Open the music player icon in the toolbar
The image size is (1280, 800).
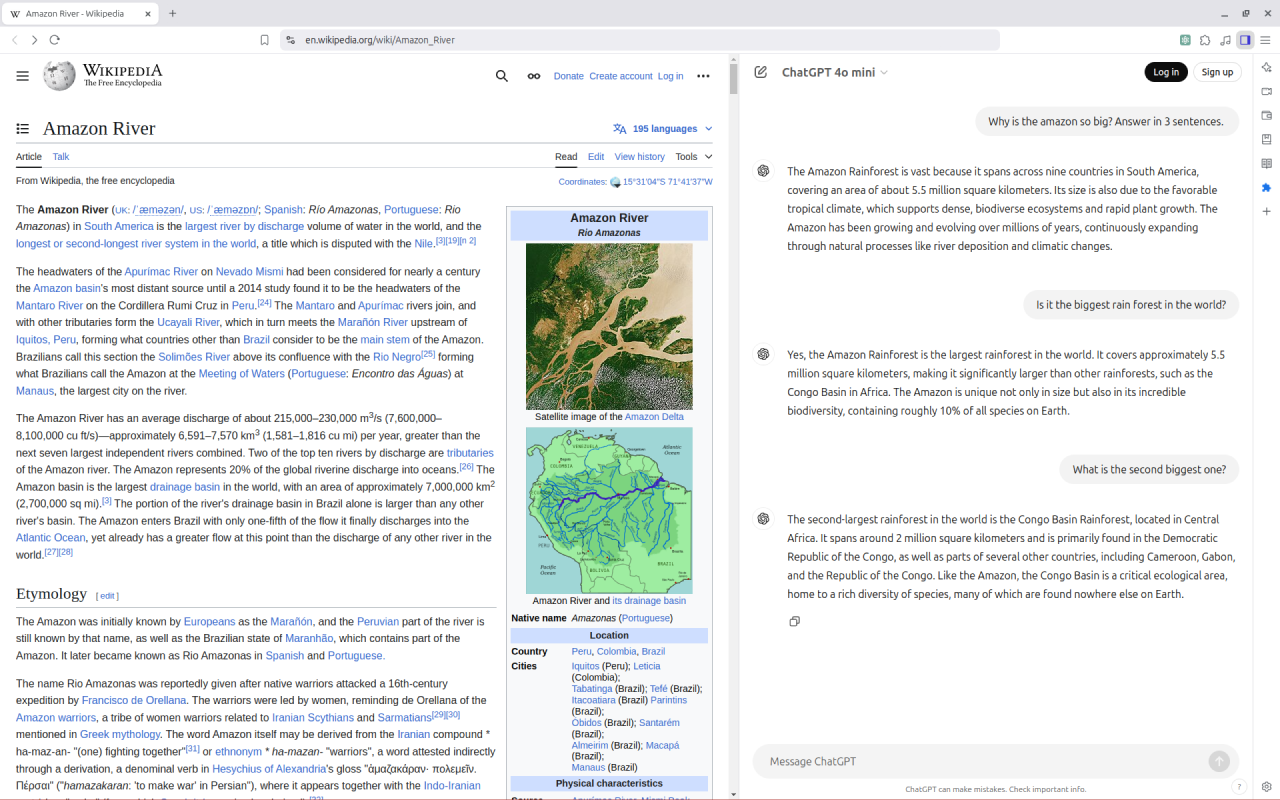(1225, 40)
